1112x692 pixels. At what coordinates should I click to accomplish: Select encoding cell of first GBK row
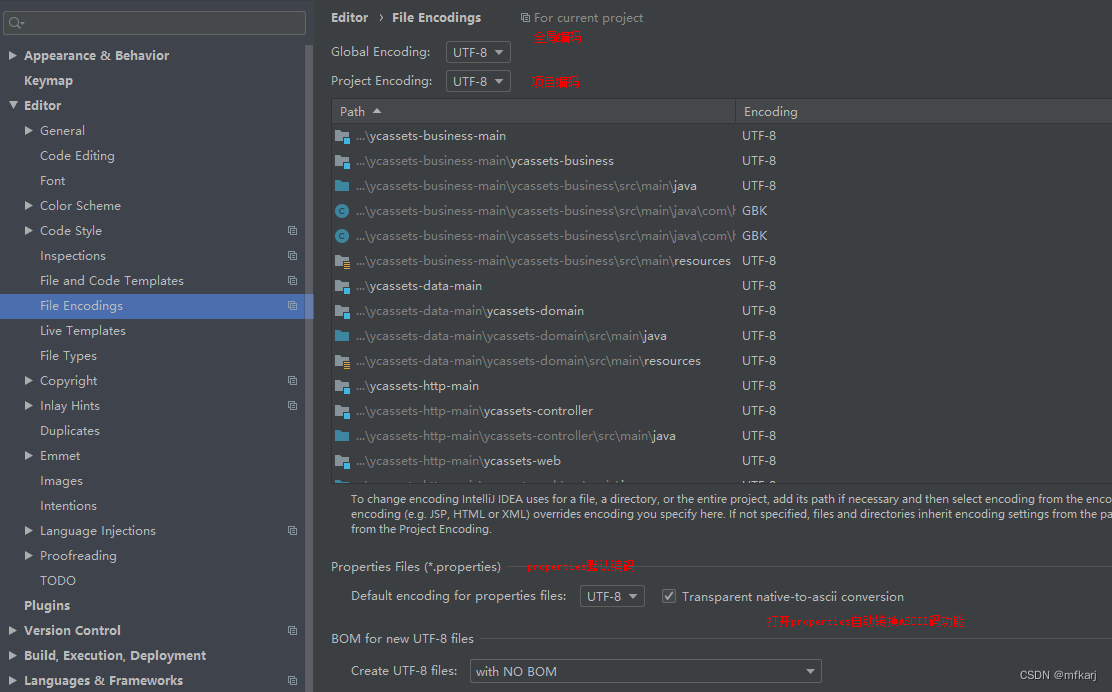pyautogui.click(x=755, y=211)
